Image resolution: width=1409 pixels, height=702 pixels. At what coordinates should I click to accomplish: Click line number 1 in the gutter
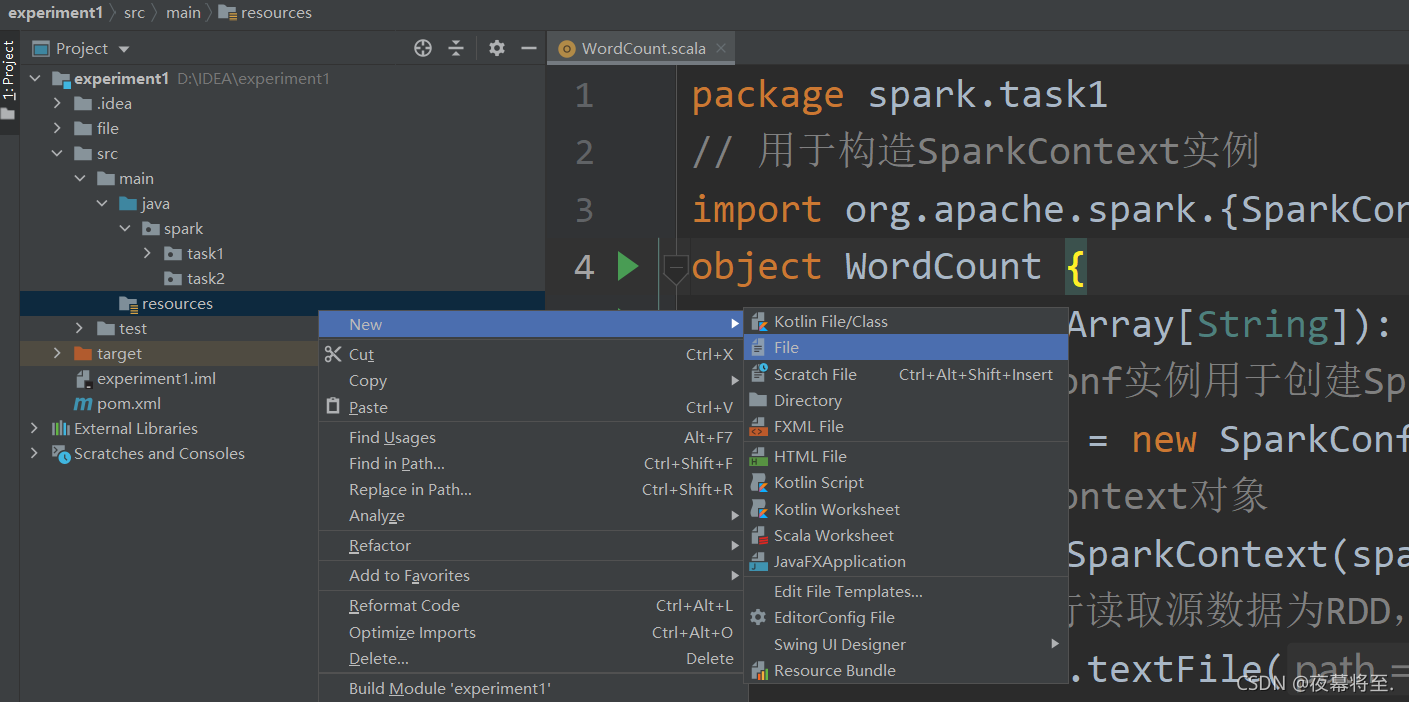584,96
